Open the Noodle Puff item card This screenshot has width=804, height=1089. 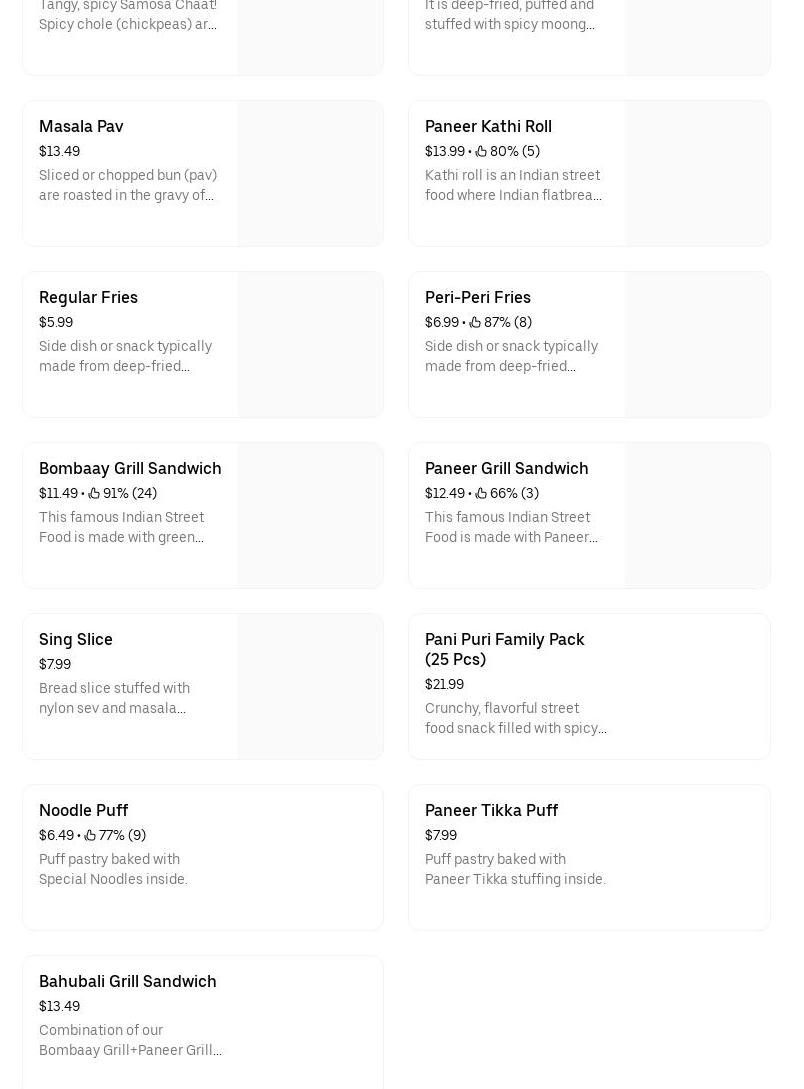tap(203, 857)
